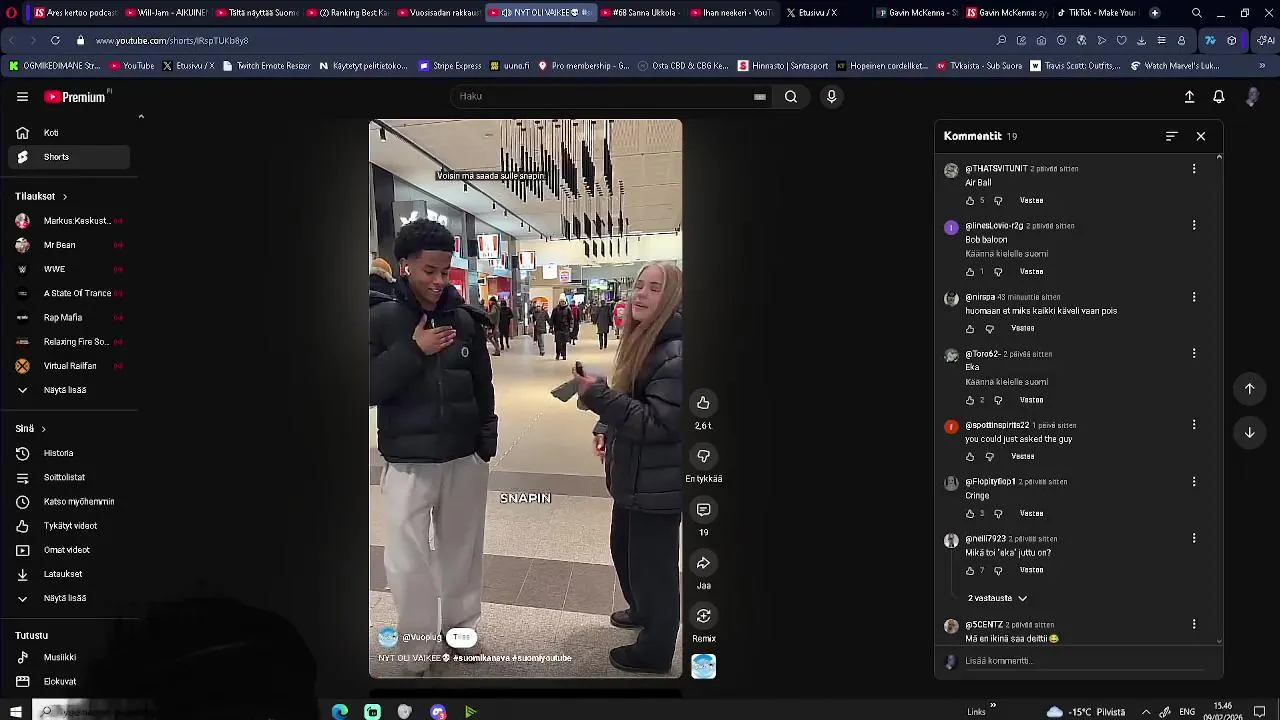Click the browser address bar URL

172,41
